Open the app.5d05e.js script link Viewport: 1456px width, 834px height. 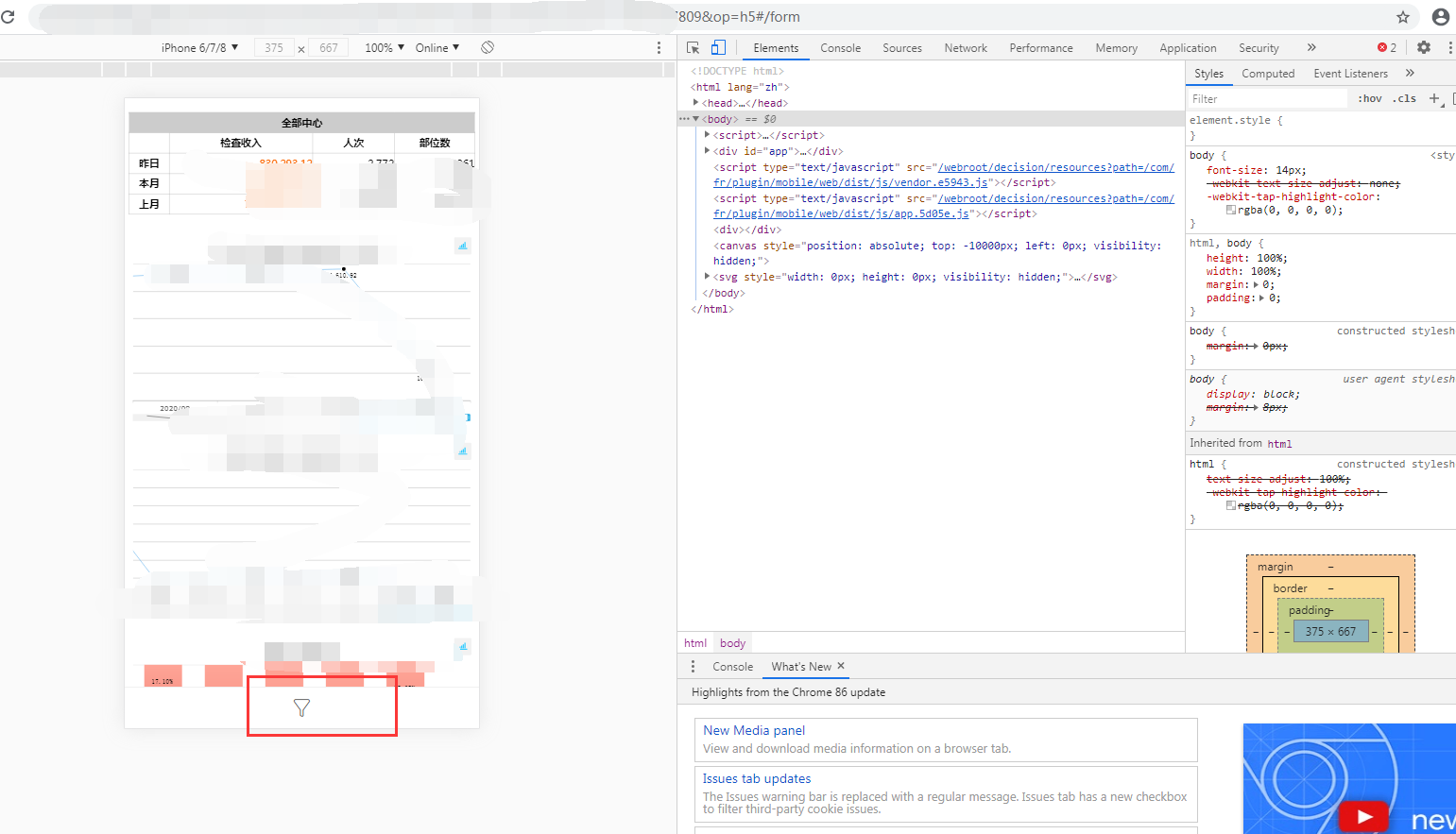pyautogui.click(x=943, y=206)
